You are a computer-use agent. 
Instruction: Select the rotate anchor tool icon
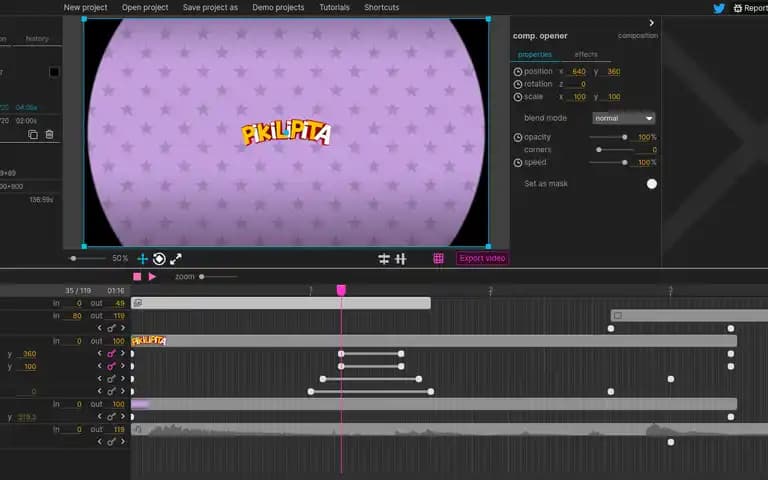click(x=159, y=259)
